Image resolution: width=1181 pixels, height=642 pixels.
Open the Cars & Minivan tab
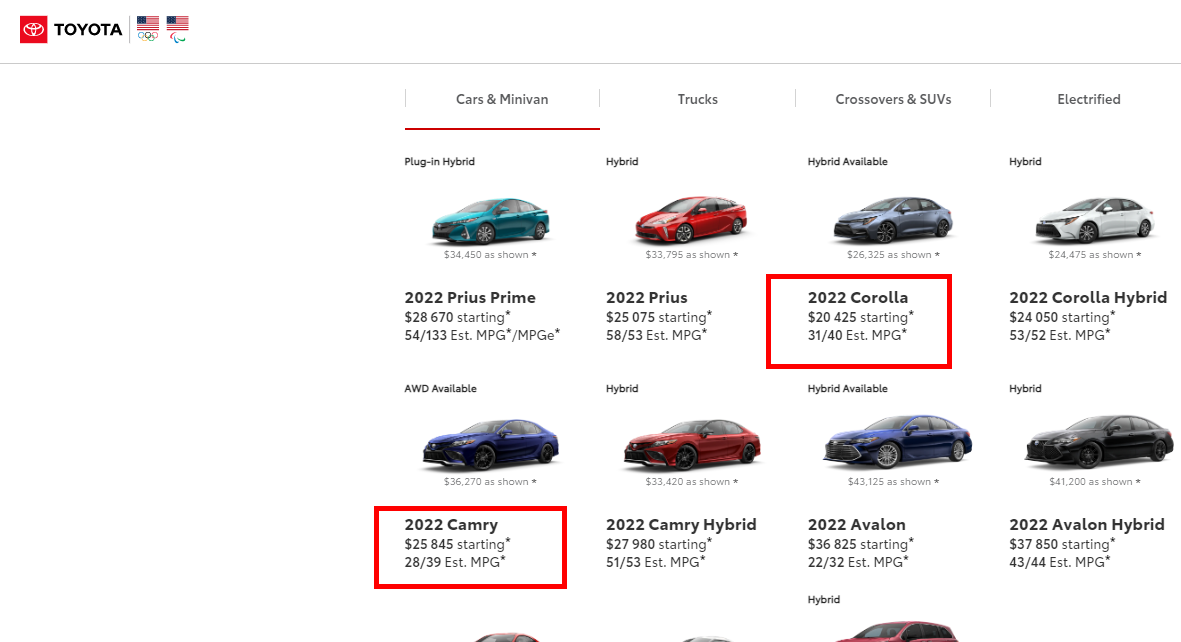(x=502, y=99)
